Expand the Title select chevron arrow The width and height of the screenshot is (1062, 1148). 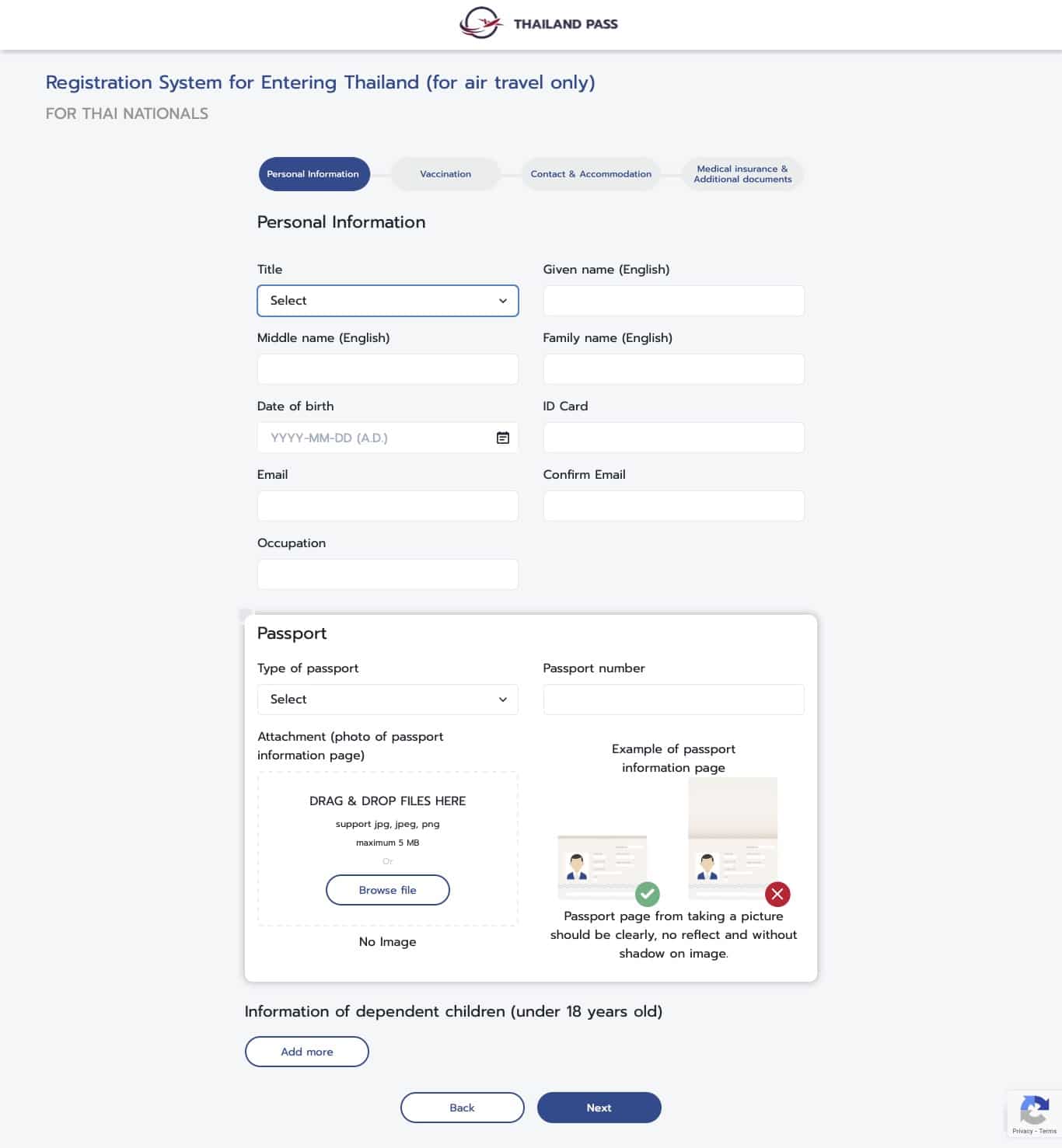point(502,301)
